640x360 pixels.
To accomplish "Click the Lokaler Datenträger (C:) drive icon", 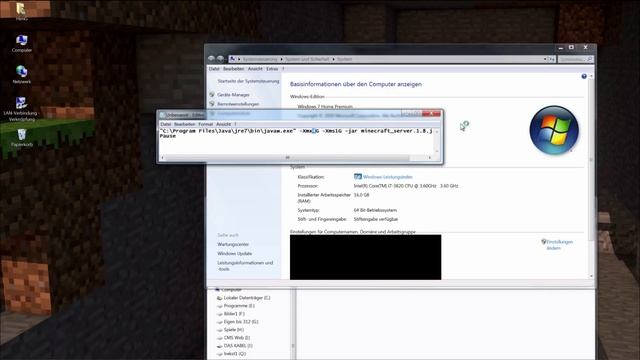I will coord(219,298).
